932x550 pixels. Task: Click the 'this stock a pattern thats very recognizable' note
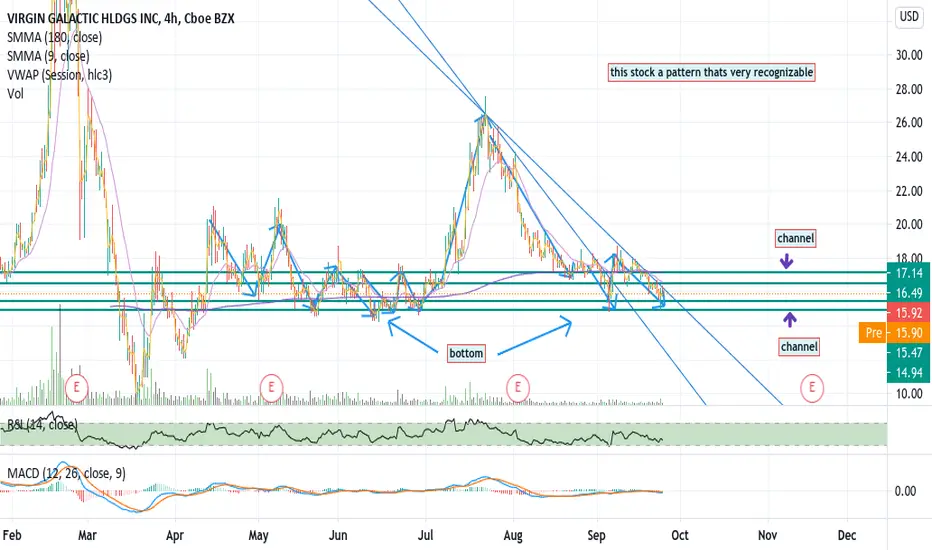pos(711,73)
